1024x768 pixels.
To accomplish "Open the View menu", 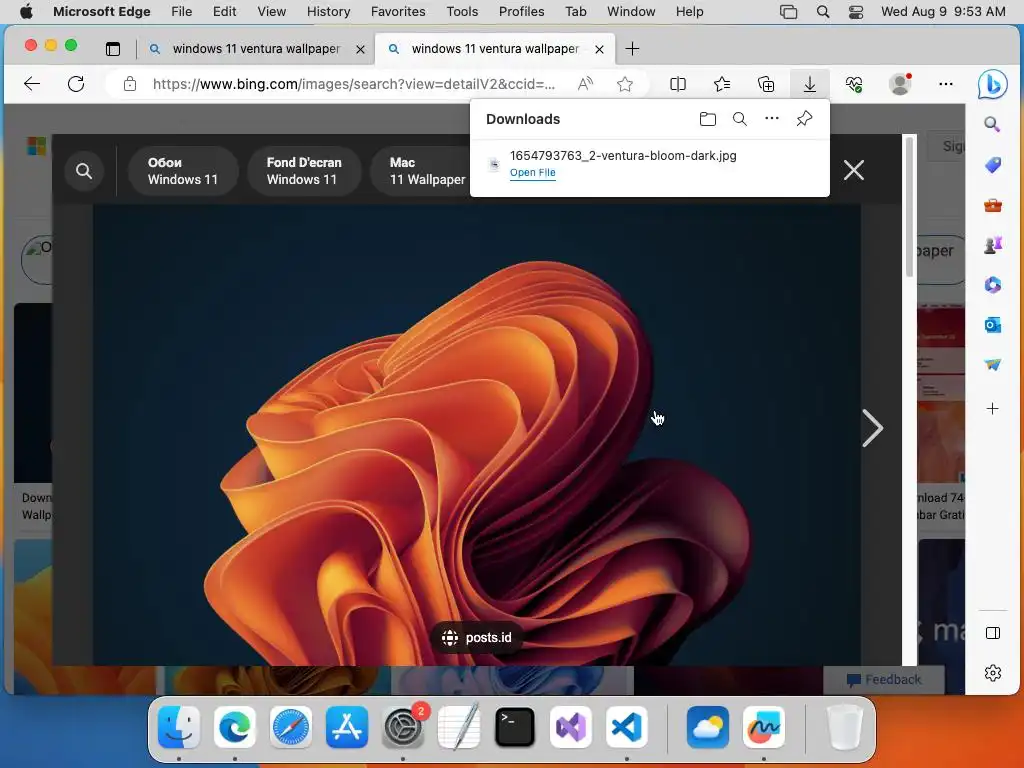I will pos(271,12).
